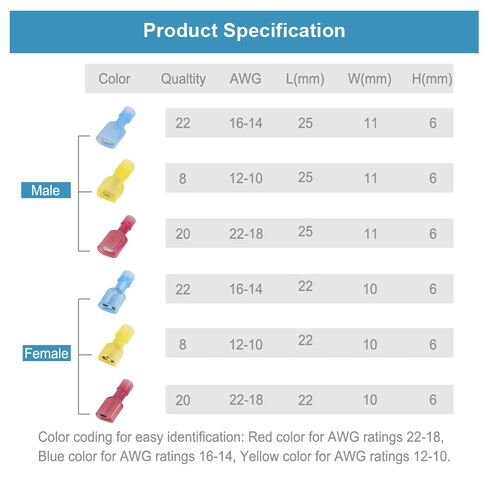The height and width of the screenshot is (488, 488).
Task: Click the red male connector image
Action: coord(116,236)
